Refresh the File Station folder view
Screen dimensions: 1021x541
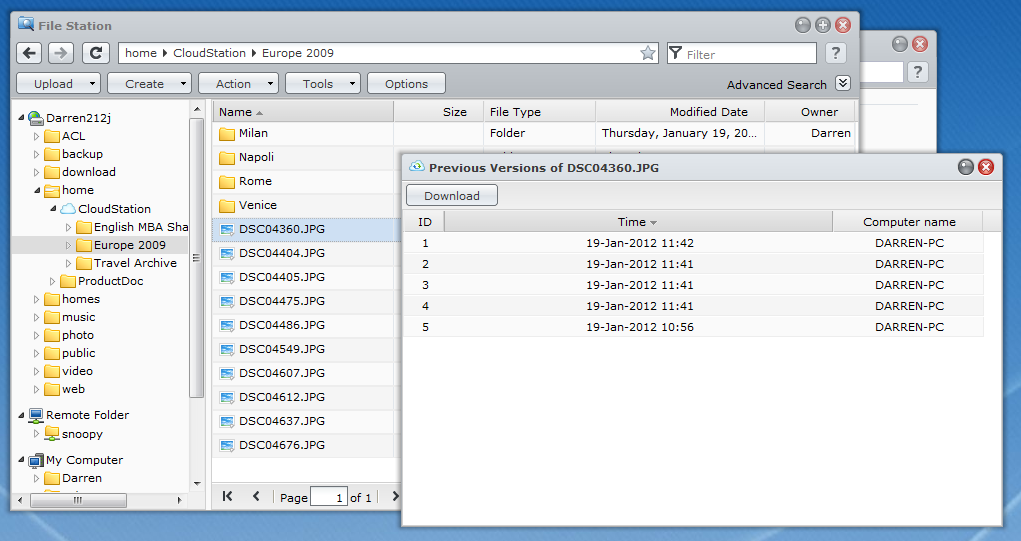(96, 53)
